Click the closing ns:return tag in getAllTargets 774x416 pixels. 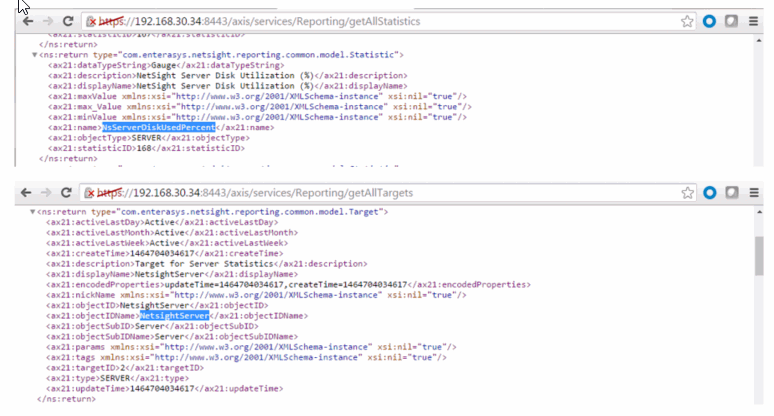(x=66, y=399)
